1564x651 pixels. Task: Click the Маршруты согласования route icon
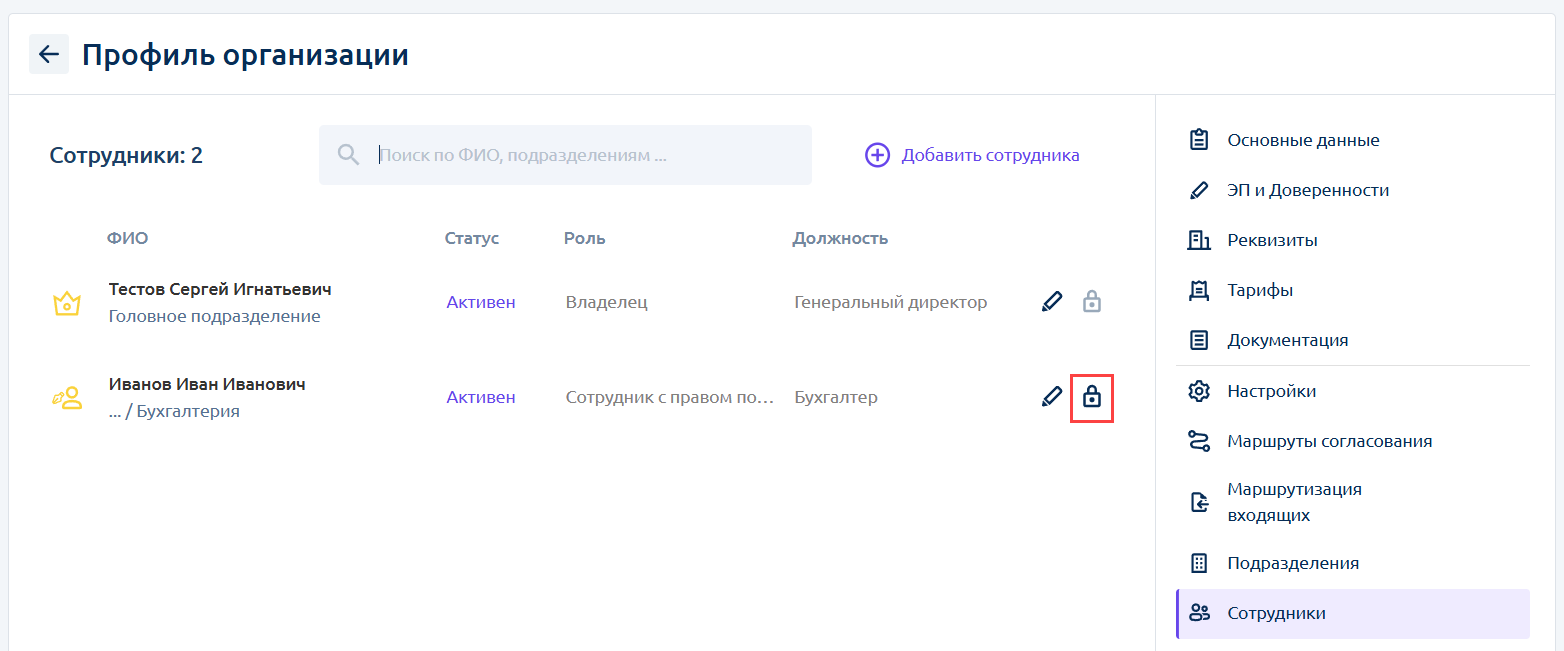pyautogui.click(x=1199, y=441)
